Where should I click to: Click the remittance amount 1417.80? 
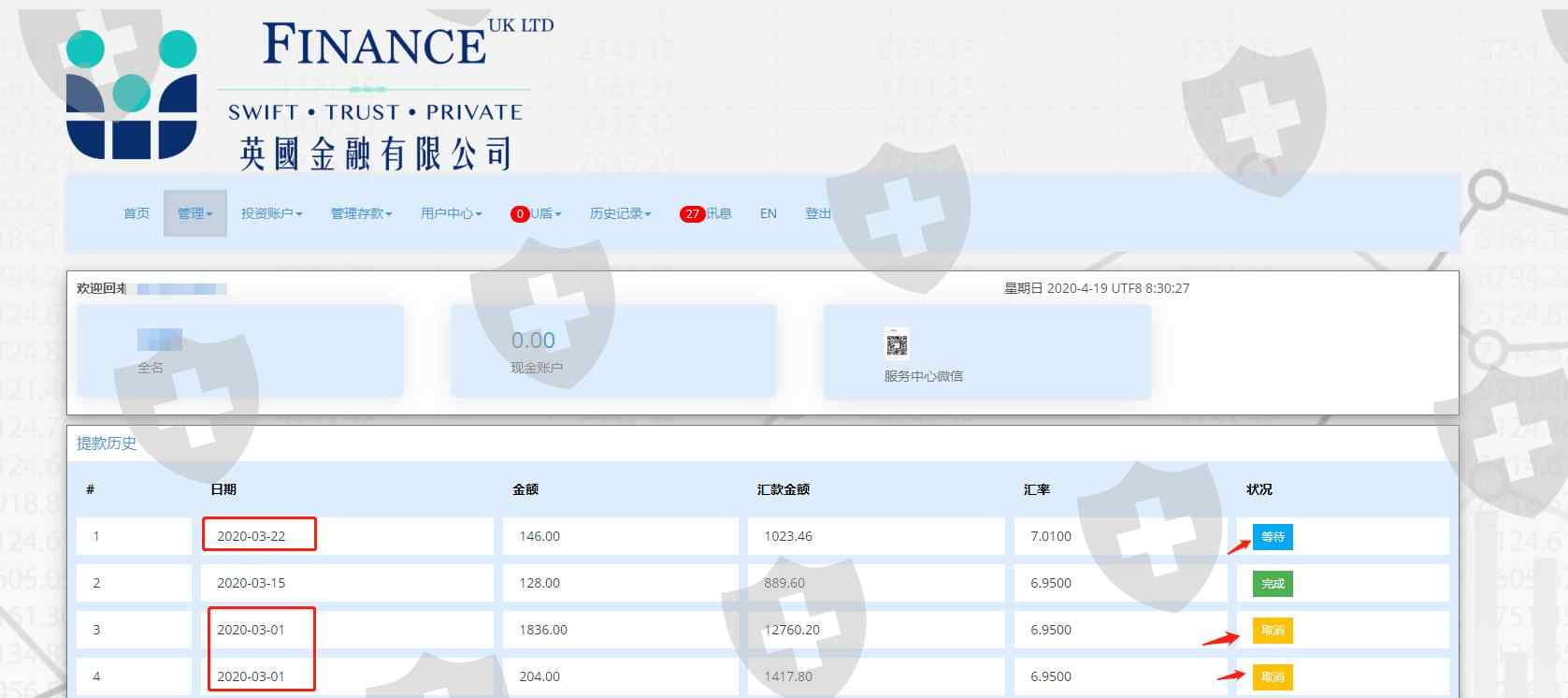coord(788,676)
